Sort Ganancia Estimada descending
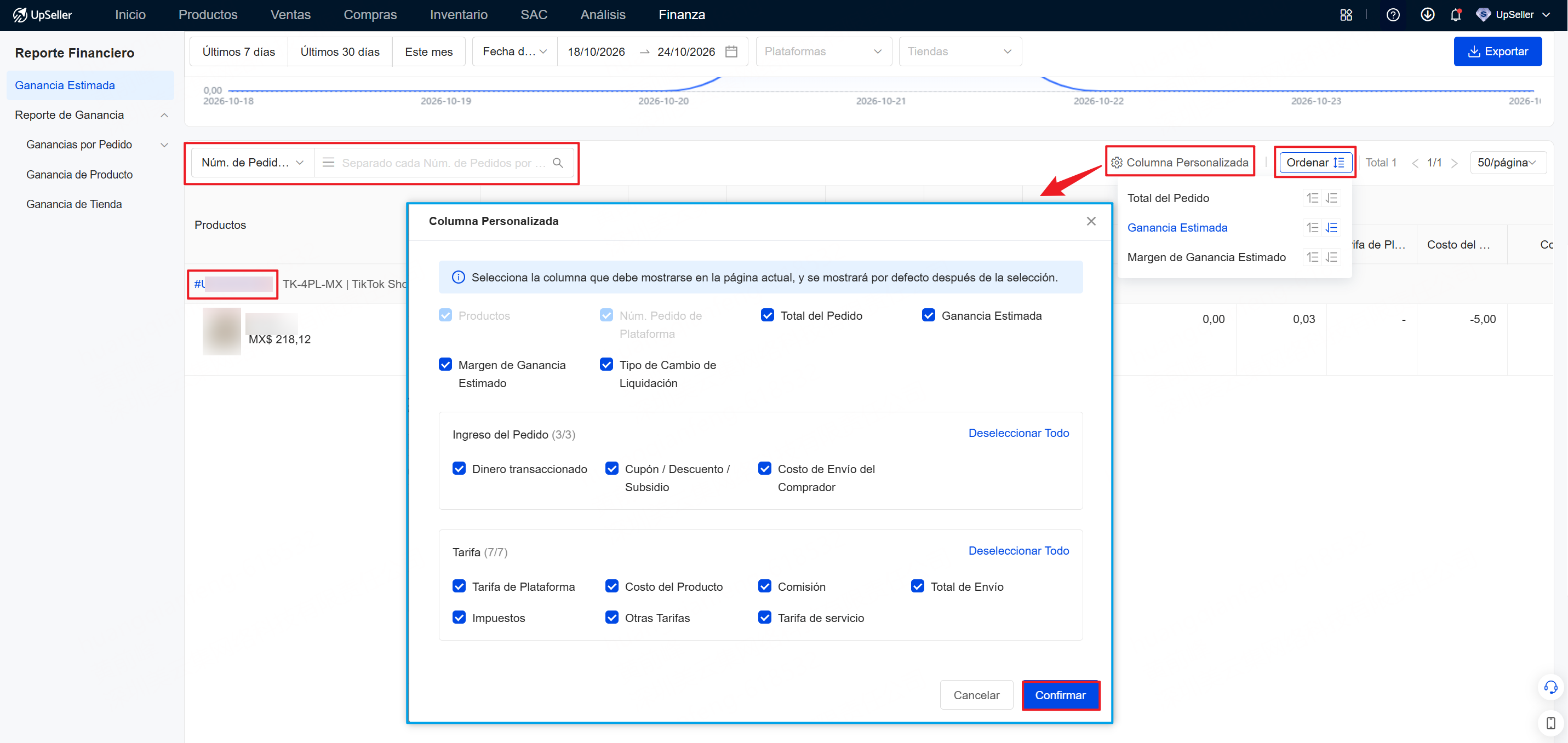This screenshot has width=1568, height=743. click(x=1332, y=228)
